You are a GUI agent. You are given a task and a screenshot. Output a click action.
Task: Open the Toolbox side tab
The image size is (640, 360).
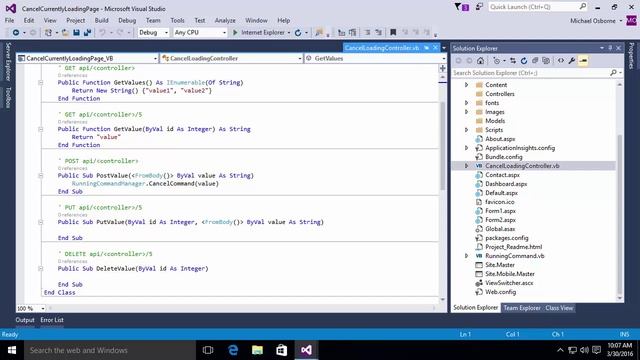pos(8,98)
